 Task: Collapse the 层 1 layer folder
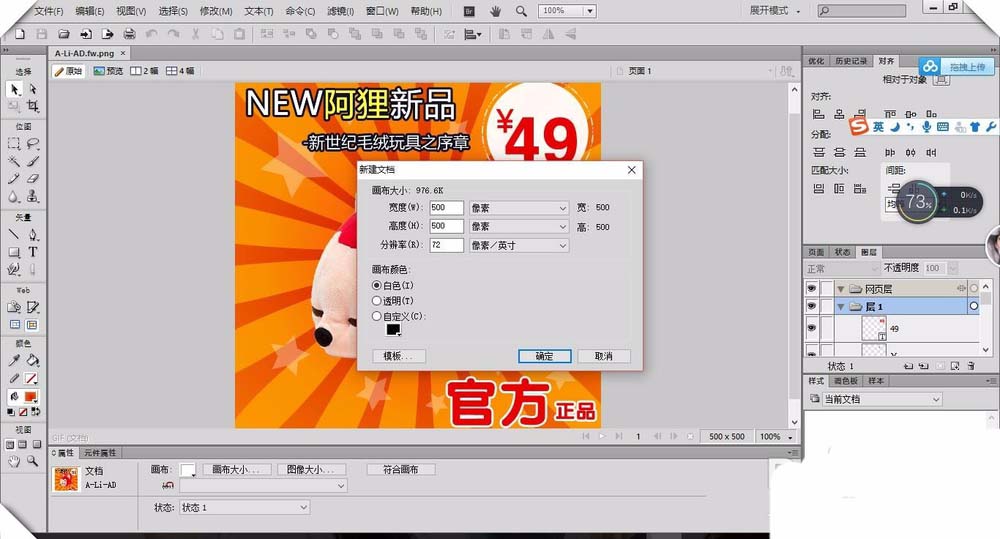pos(841,307)
